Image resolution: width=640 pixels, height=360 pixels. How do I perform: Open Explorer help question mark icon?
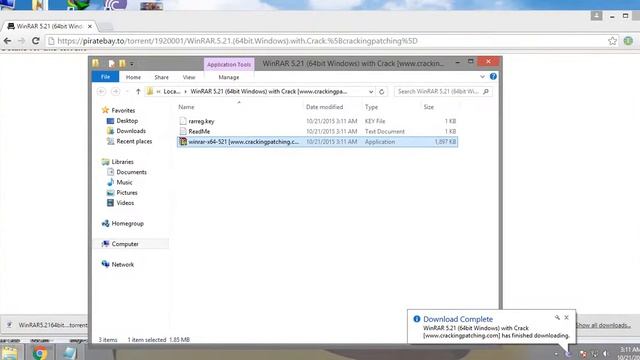pos(493,76)
